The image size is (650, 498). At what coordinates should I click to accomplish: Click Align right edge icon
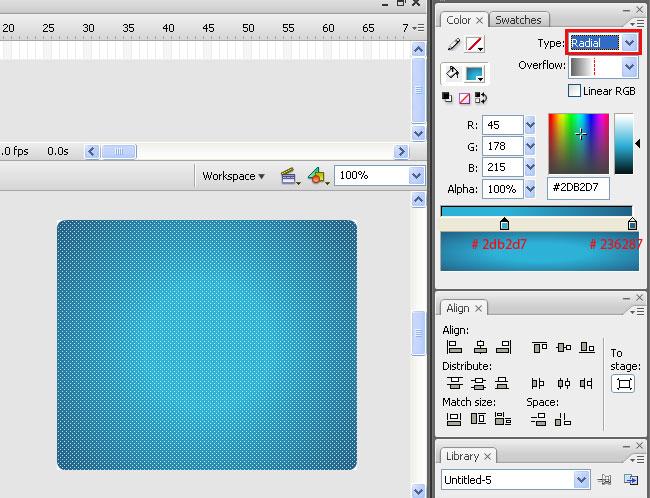point(504,347)
